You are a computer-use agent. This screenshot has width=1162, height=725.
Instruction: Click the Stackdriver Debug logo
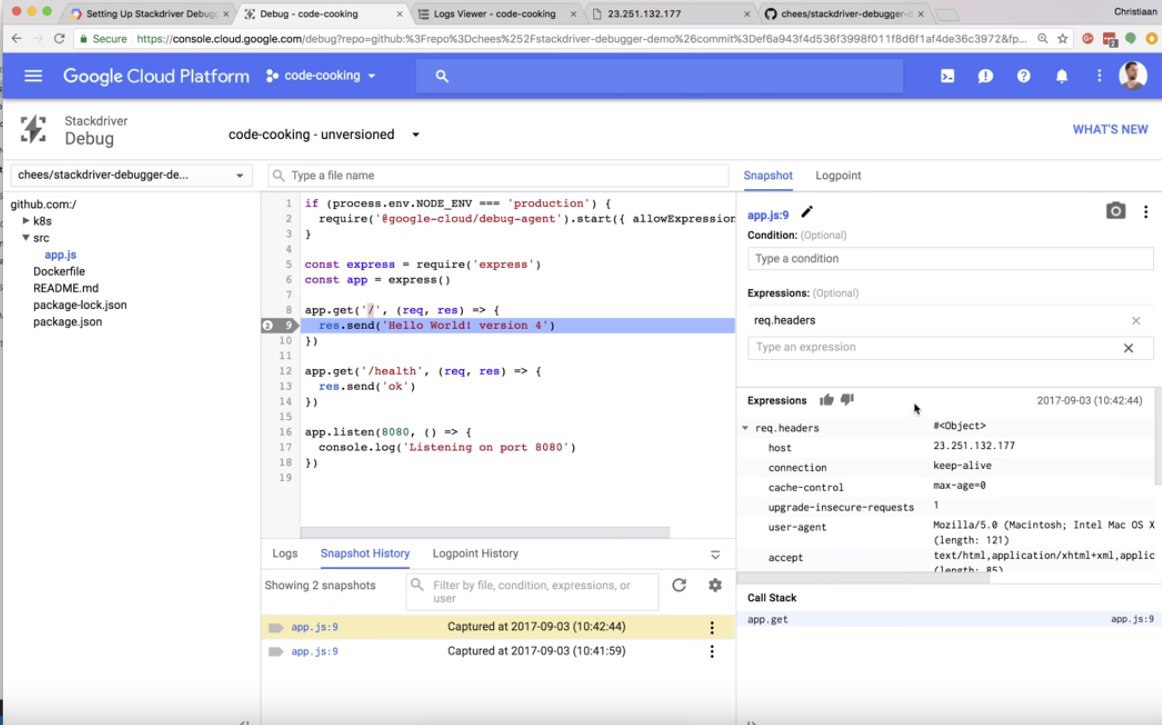tap(33, 130)
